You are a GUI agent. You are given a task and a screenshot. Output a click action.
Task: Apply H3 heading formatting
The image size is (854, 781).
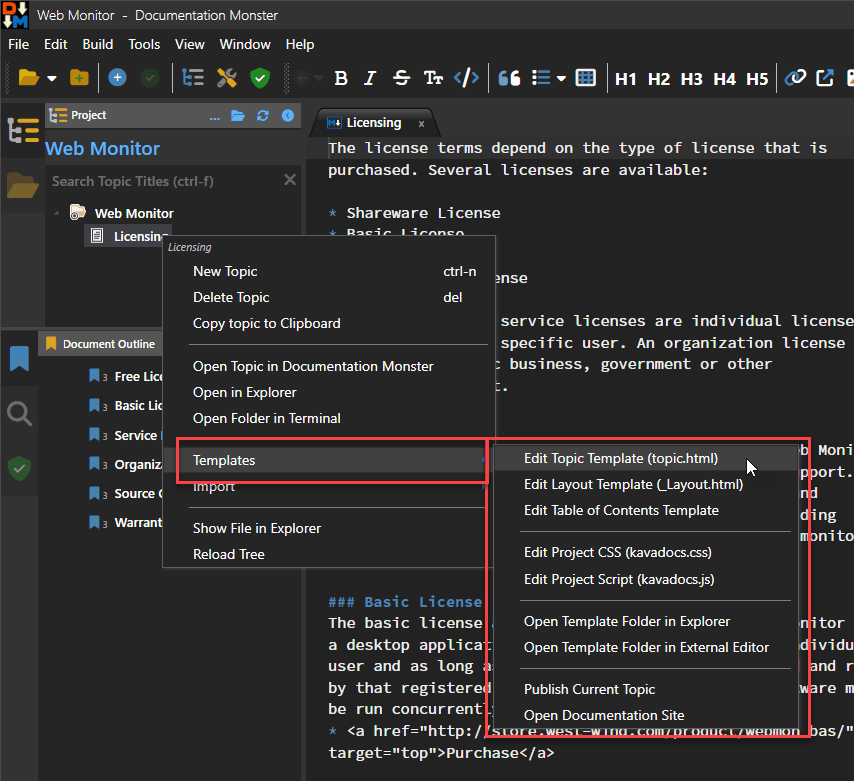[x=692, y=80]
